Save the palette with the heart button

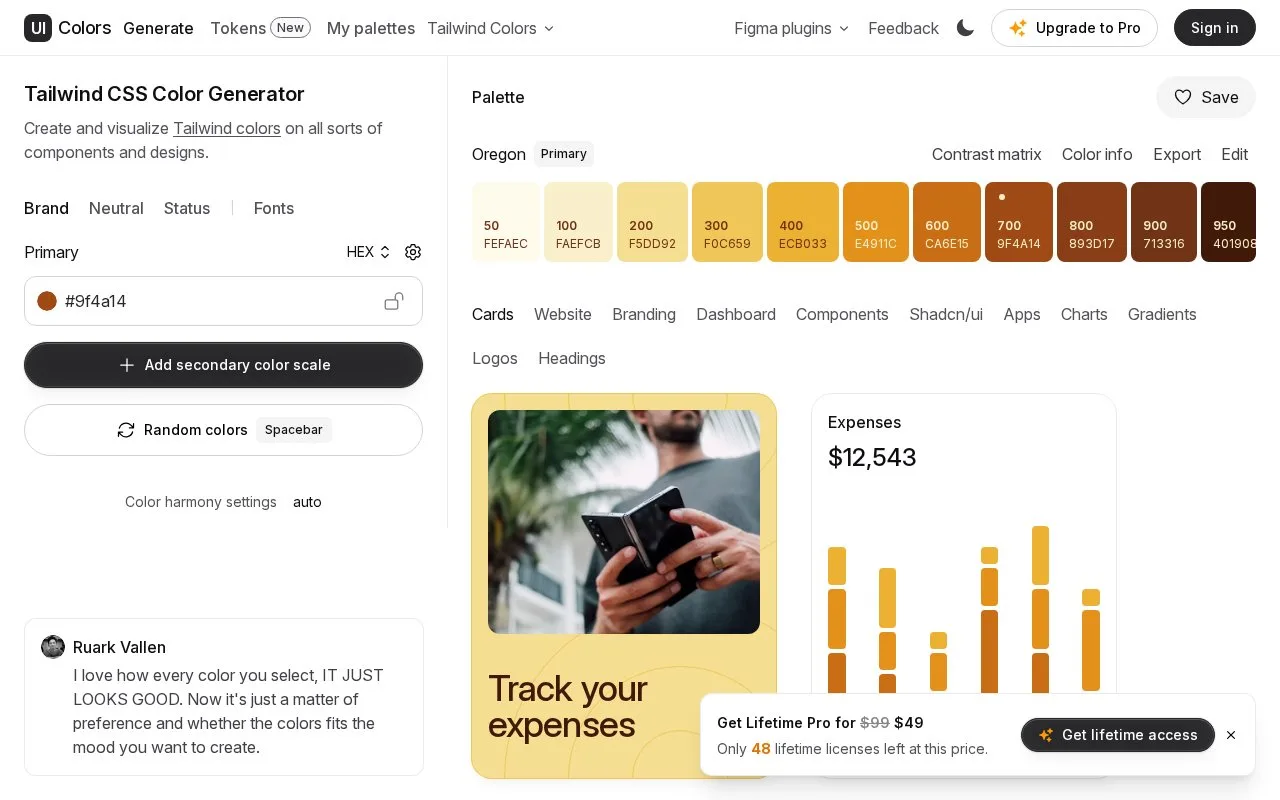(1206, 97)
